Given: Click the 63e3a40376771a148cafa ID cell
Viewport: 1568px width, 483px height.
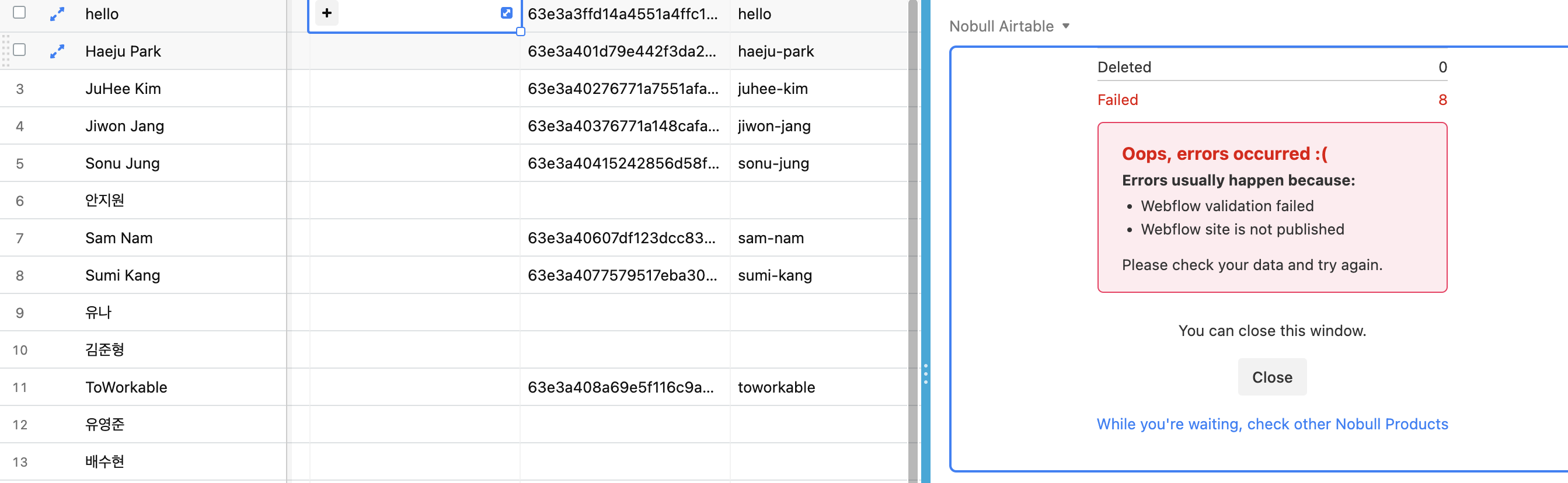Looking at the screenshot, I should tap(625, 126).
